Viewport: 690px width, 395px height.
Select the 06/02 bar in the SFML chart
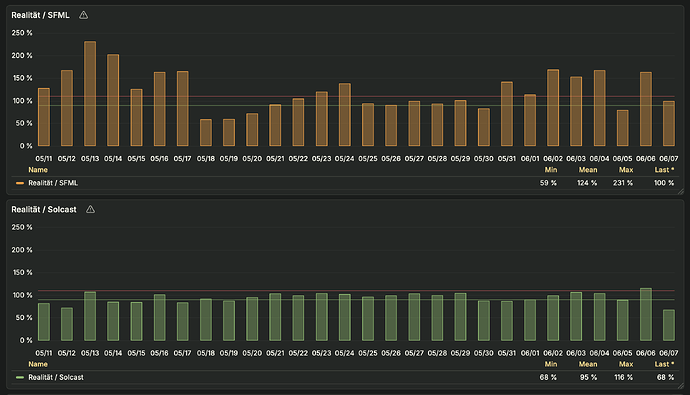coord(553,108)
